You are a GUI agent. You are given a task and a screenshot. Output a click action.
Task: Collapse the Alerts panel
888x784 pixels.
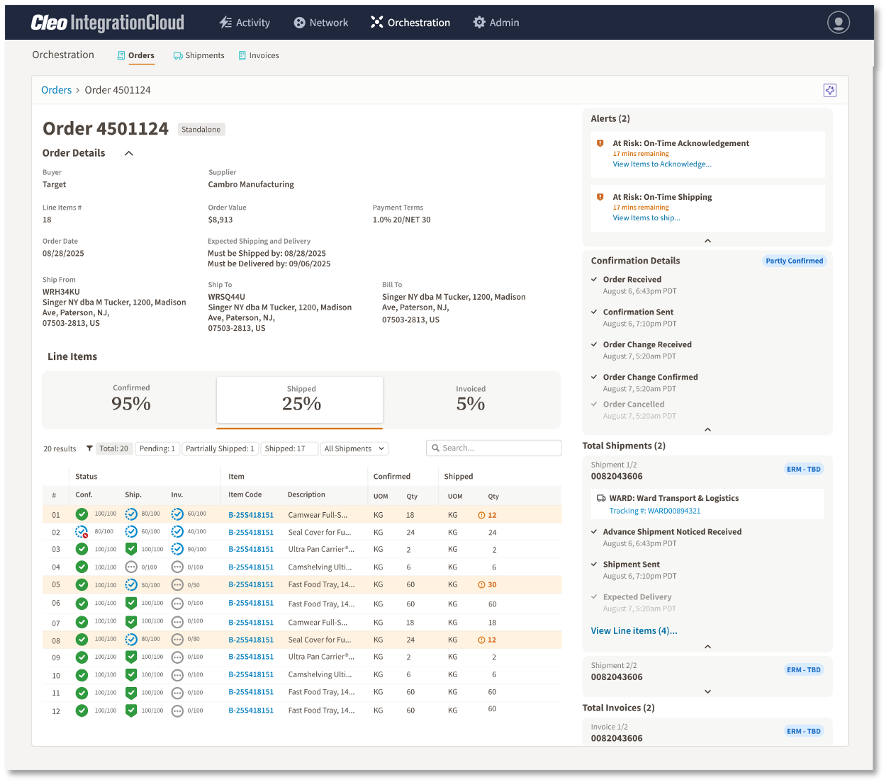point(707,241)
